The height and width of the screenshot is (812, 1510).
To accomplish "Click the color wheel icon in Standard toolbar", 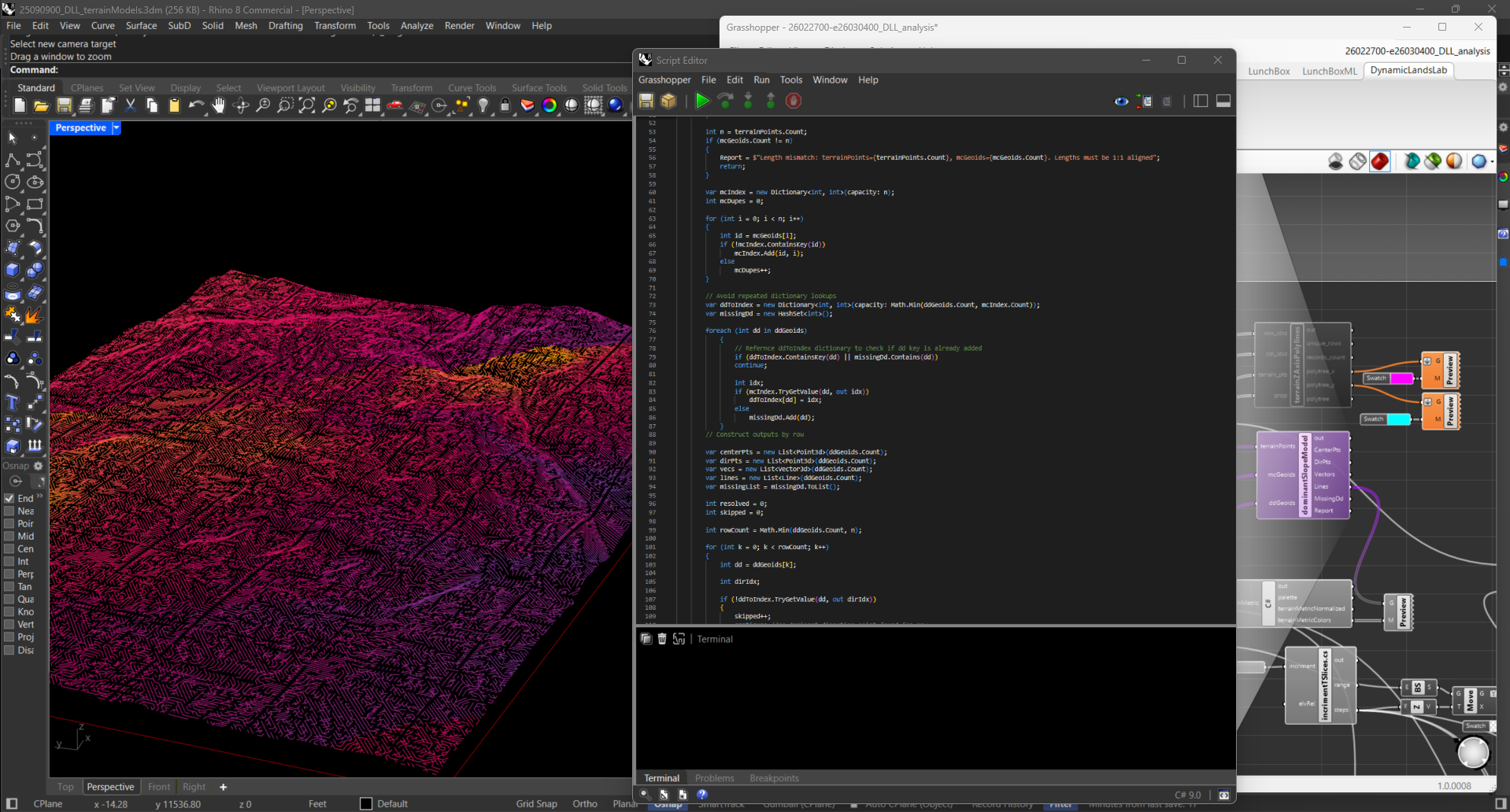I will [550, 105].
